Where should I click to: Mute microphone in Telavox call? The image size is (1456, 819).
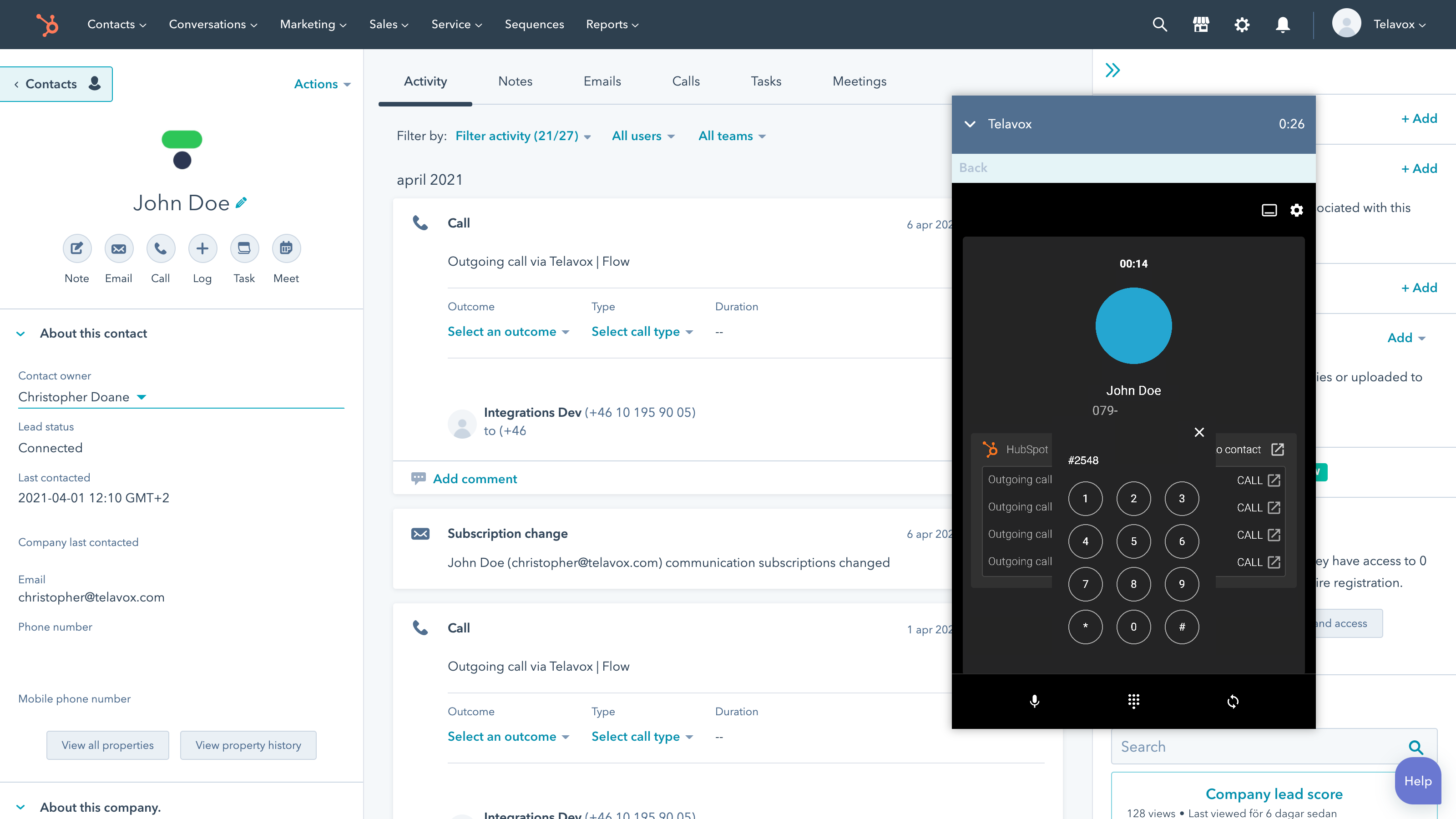pos(1034,702)
